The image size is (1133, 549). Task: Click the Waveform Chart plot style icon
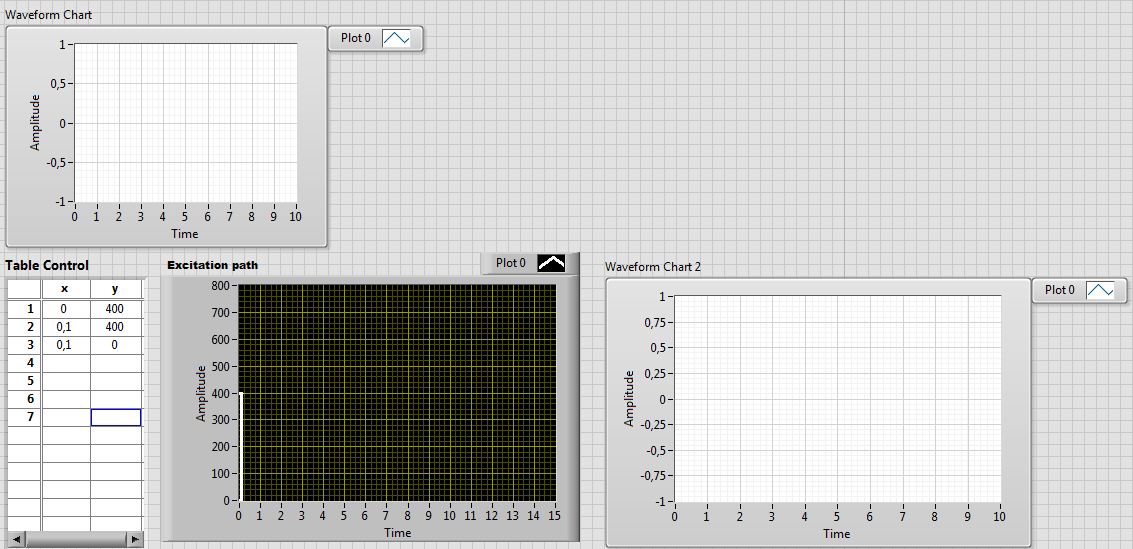pos(398,38)
